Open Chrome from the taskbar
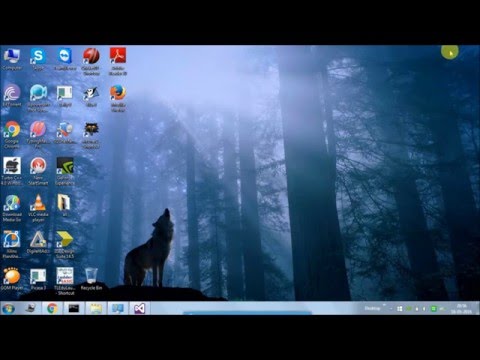480x360 pixels. [x=52, y=308]
